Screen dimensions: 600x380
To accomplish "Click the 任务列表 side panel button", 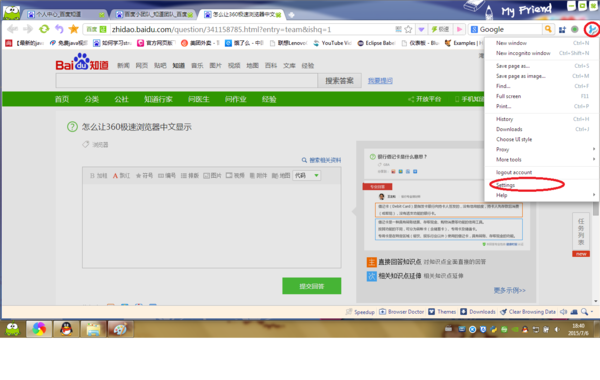I will pos(581,232).
